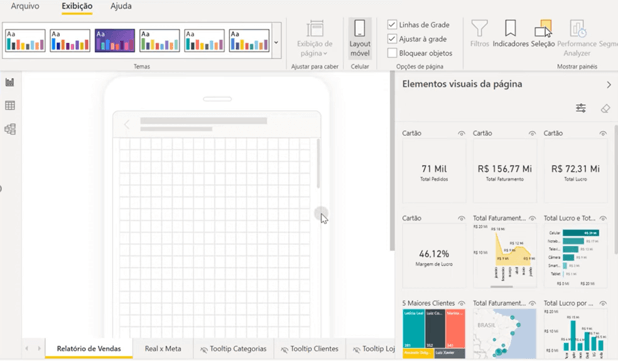Switch to the Real x Meta page tab
This screenshot has height=361, width=618.
(x=163, y=349)
